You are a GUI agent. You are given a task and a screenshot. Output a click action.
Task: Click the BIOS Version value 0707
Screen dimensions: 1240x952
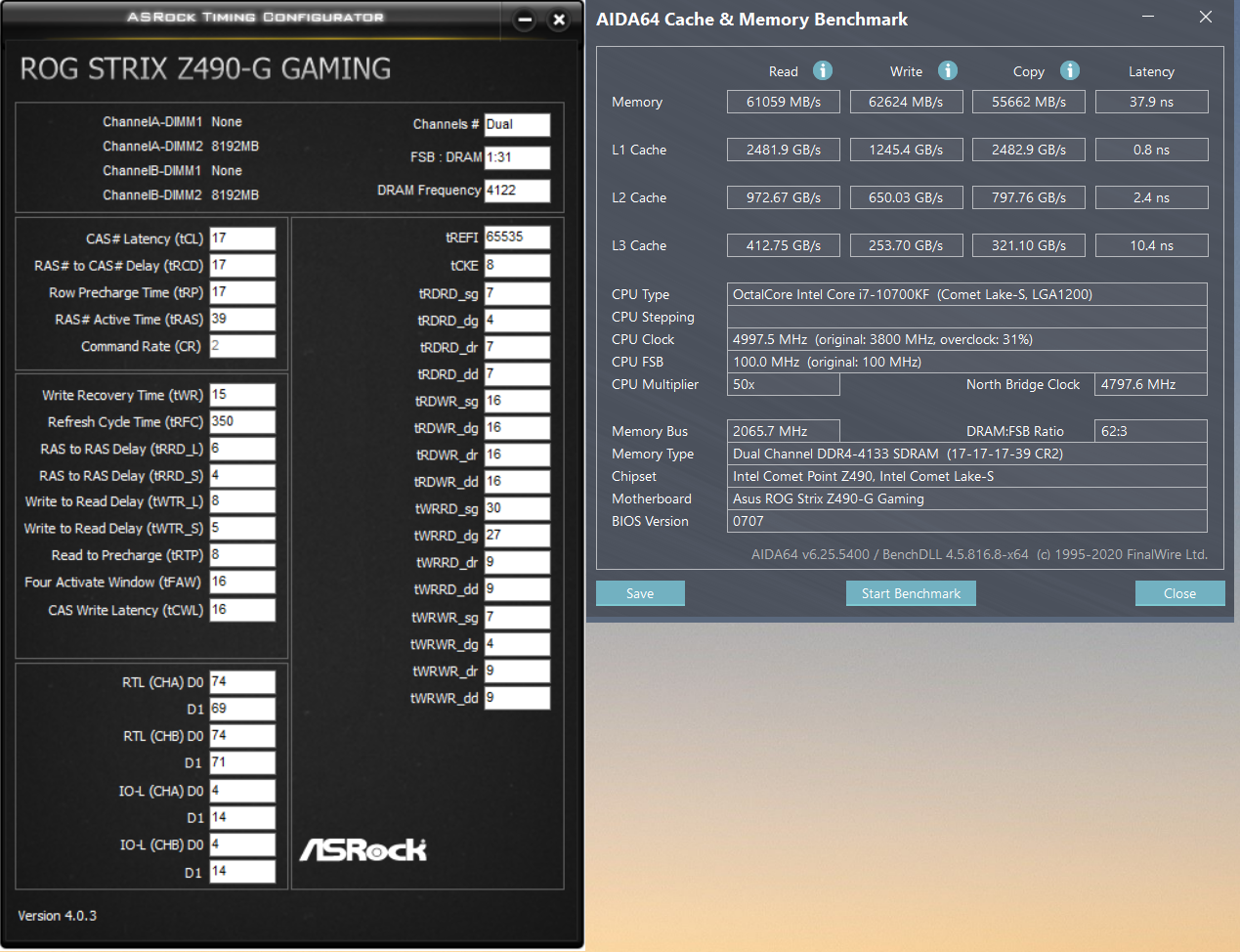967,521
